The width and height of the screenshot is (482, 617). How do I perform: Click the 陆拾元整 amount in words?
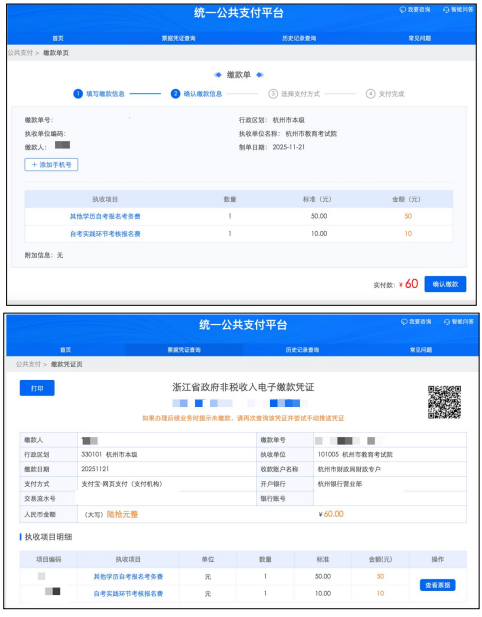coord(122,514)
